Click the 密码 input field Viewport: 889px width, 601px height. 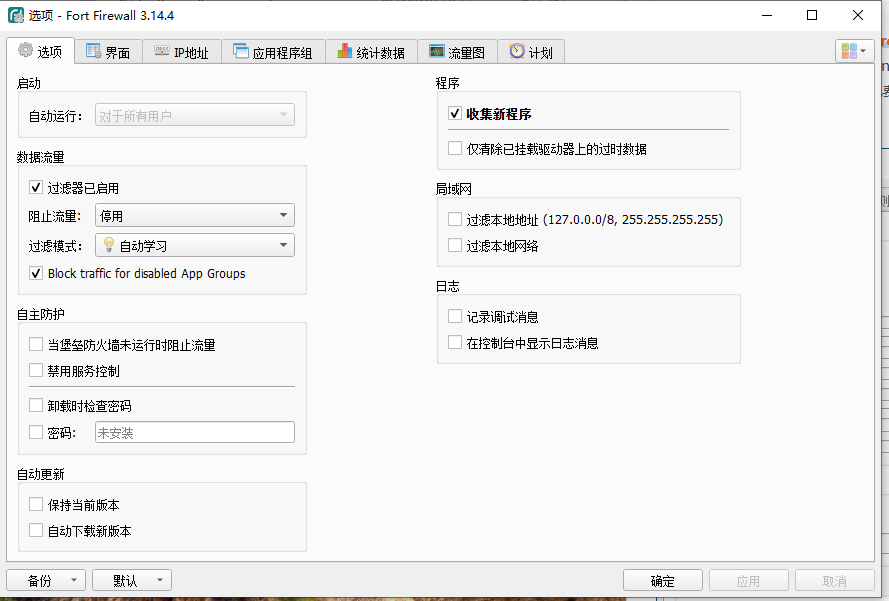(x=194, y=432)
